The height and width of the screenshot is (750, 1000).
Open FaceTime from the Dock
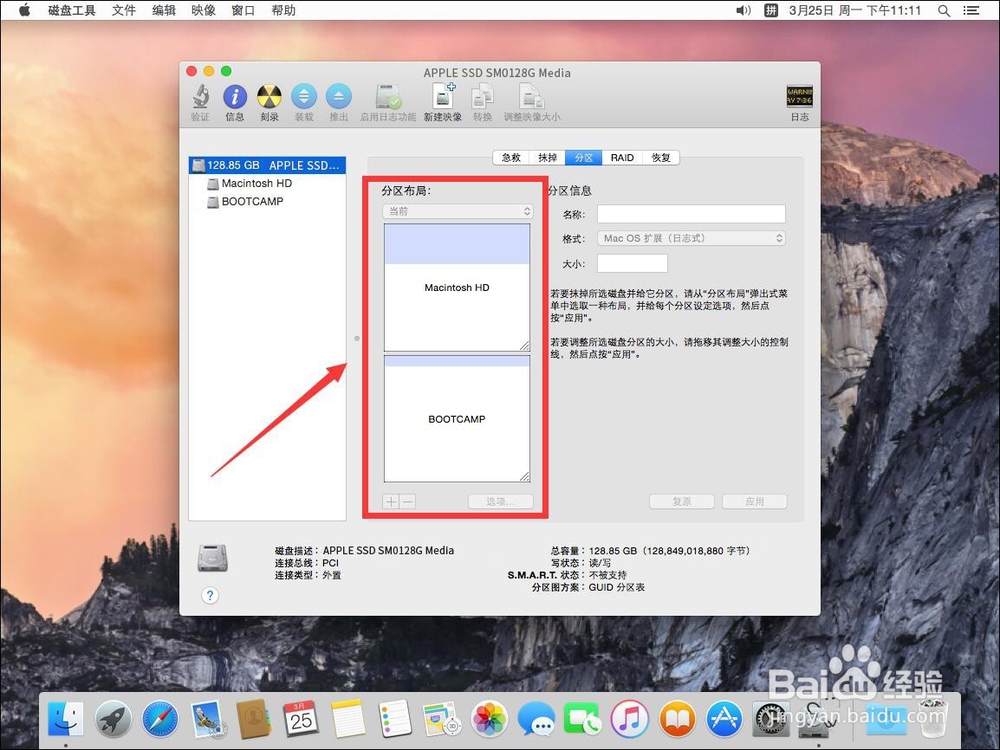click(582, 719)
